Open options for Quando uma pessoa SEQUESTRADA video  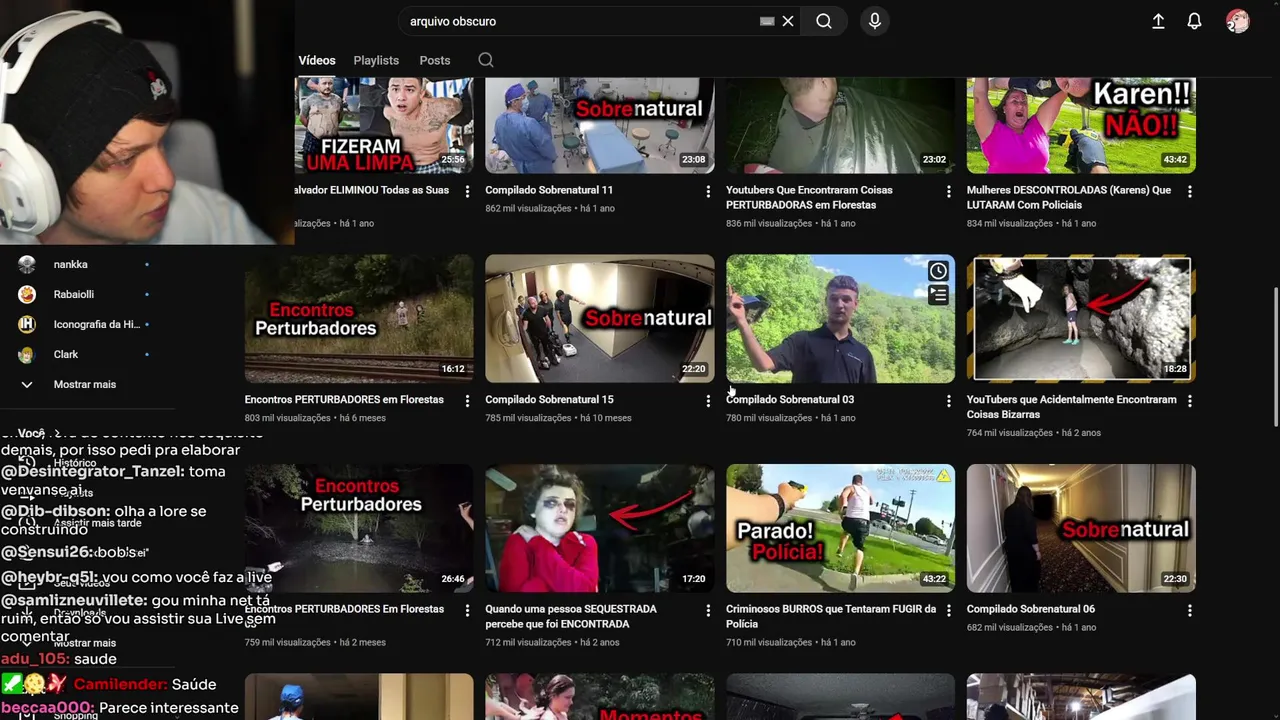tap(708, 610)
